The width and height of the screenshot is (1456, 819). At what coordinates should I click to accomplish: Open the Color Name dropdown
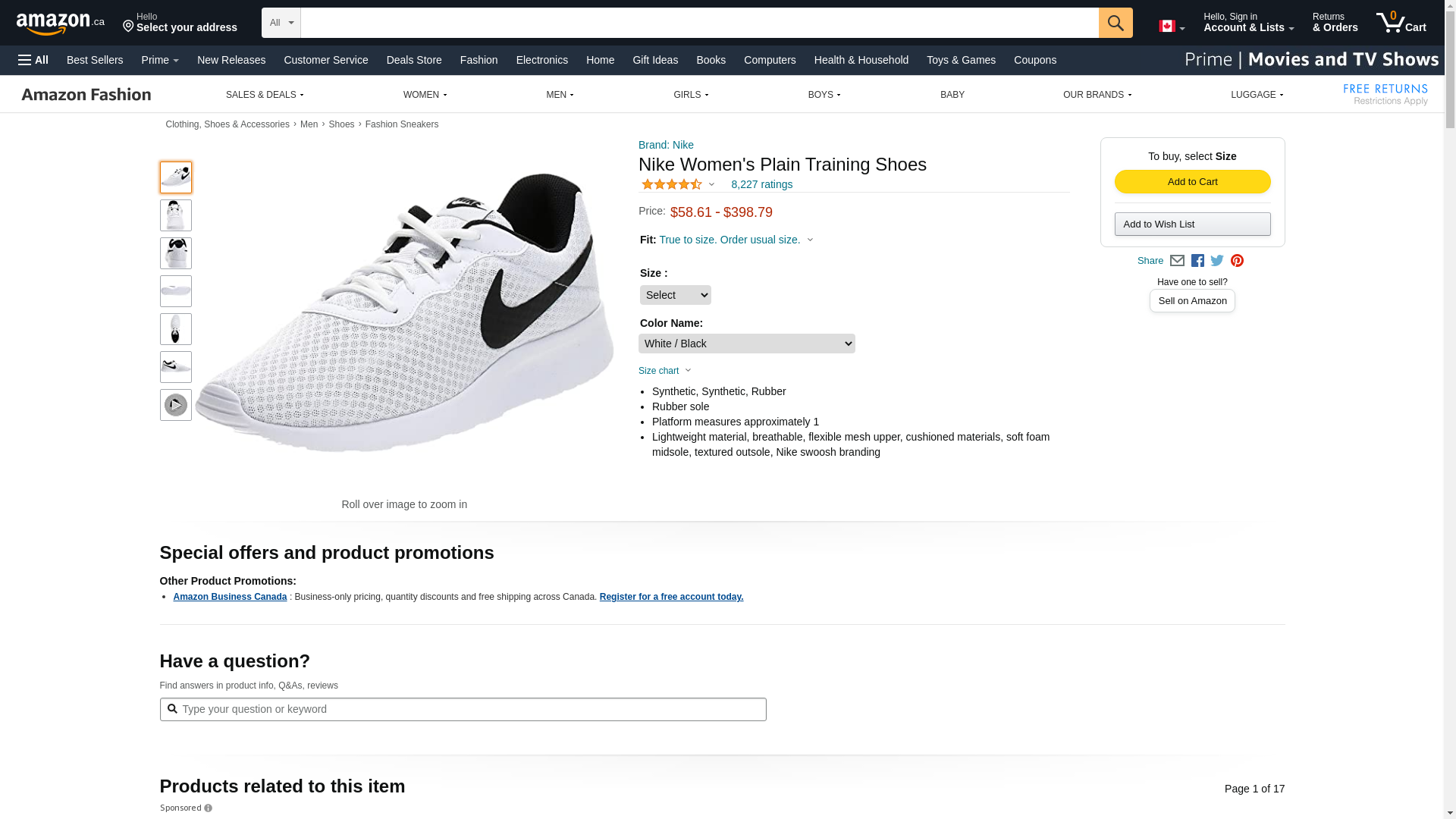(x=747, y=344)
